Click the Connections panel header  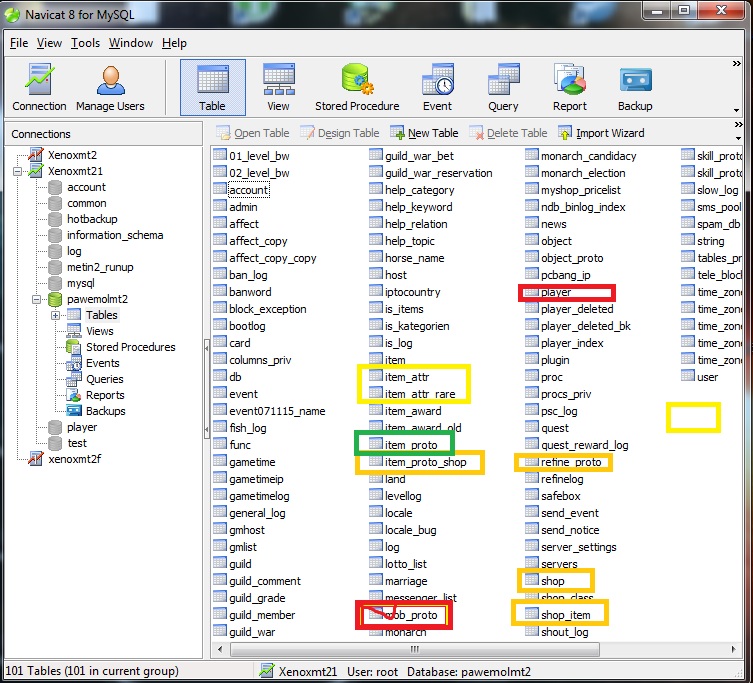[x=104, y=134]
